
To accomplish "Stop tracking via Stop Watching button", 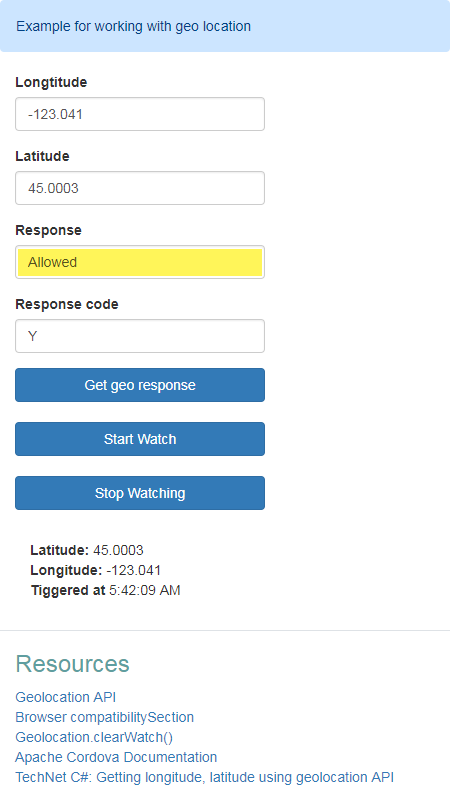I will 140,493.
